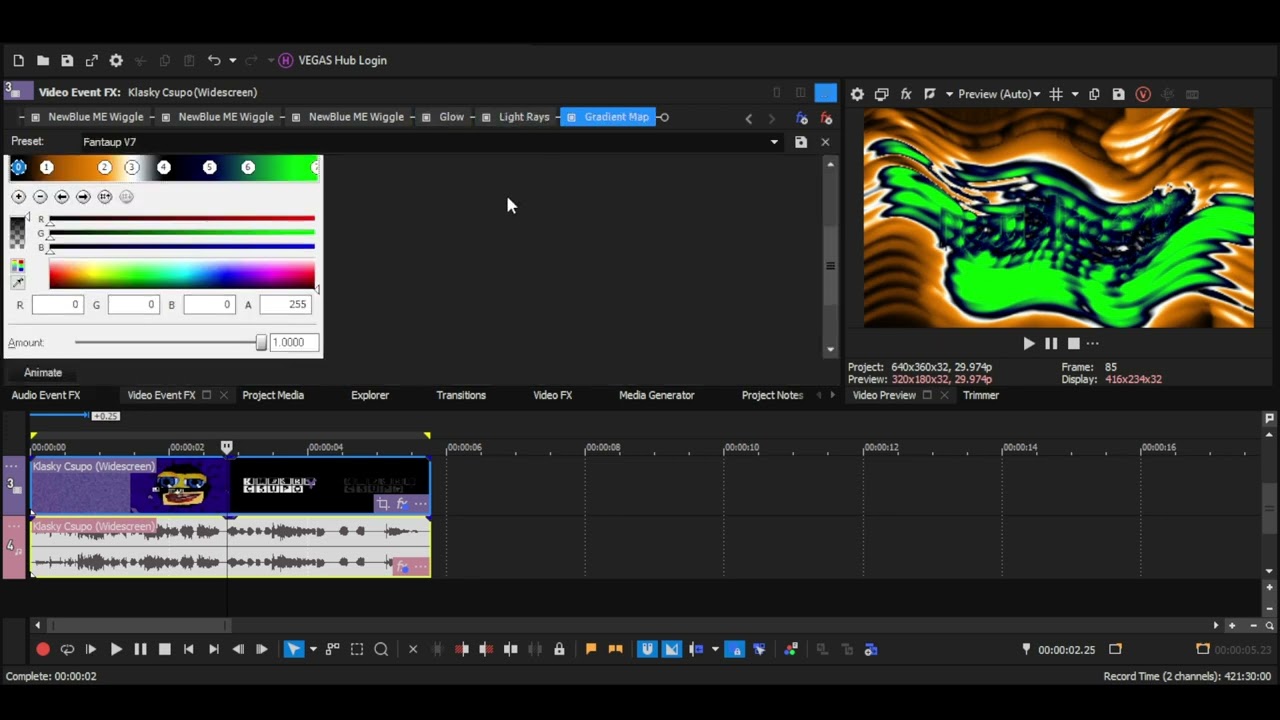
Task: Click the Record button in transport
Action: [x=43, y=650]
